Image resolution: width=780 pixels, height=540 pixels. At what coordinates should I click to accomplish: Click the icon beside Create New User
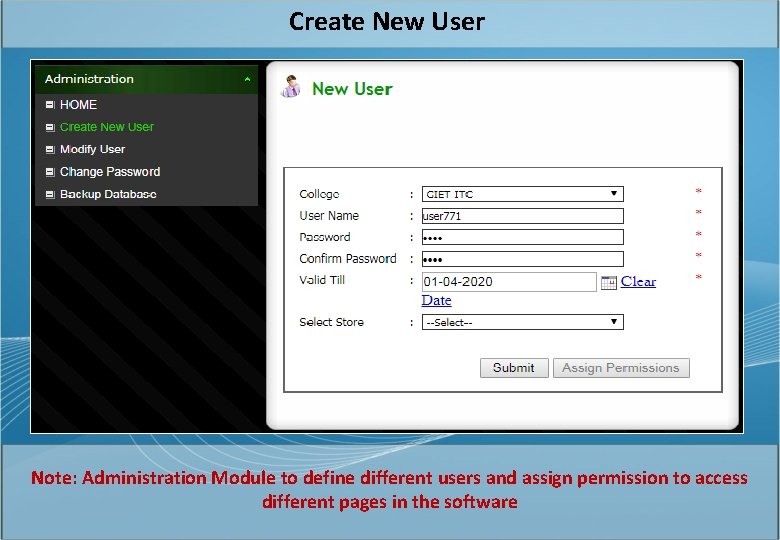pyautogui.click(x=50, y=127)
